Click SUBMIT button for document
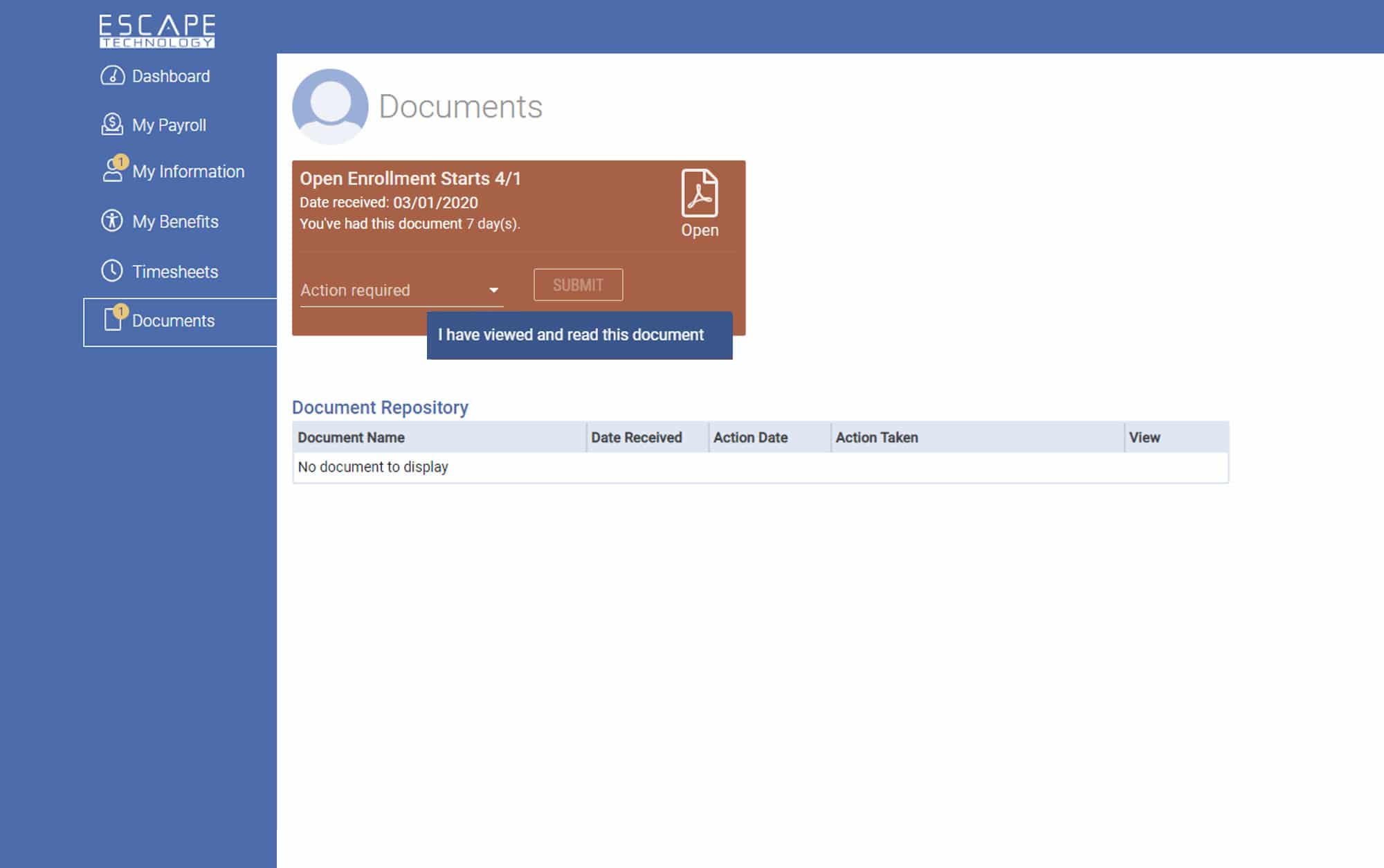Screen dimensions: 1384x868 pos(578,285)
